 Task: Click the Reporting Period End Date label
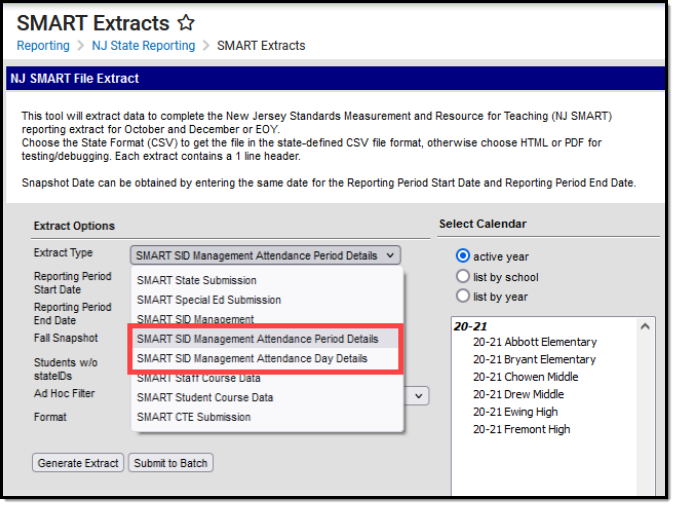tap(73, 314)
